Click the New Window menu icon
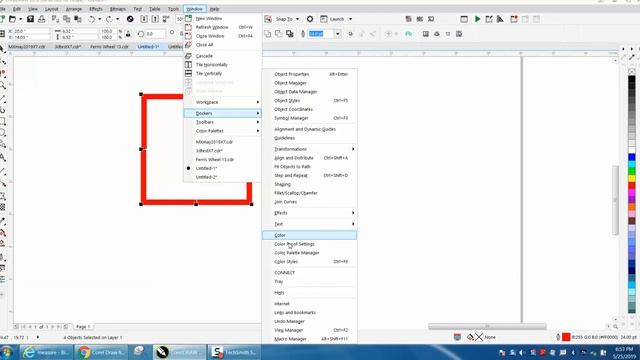The image size is (640, 360). pyautogui.click(x=188, y=18)
